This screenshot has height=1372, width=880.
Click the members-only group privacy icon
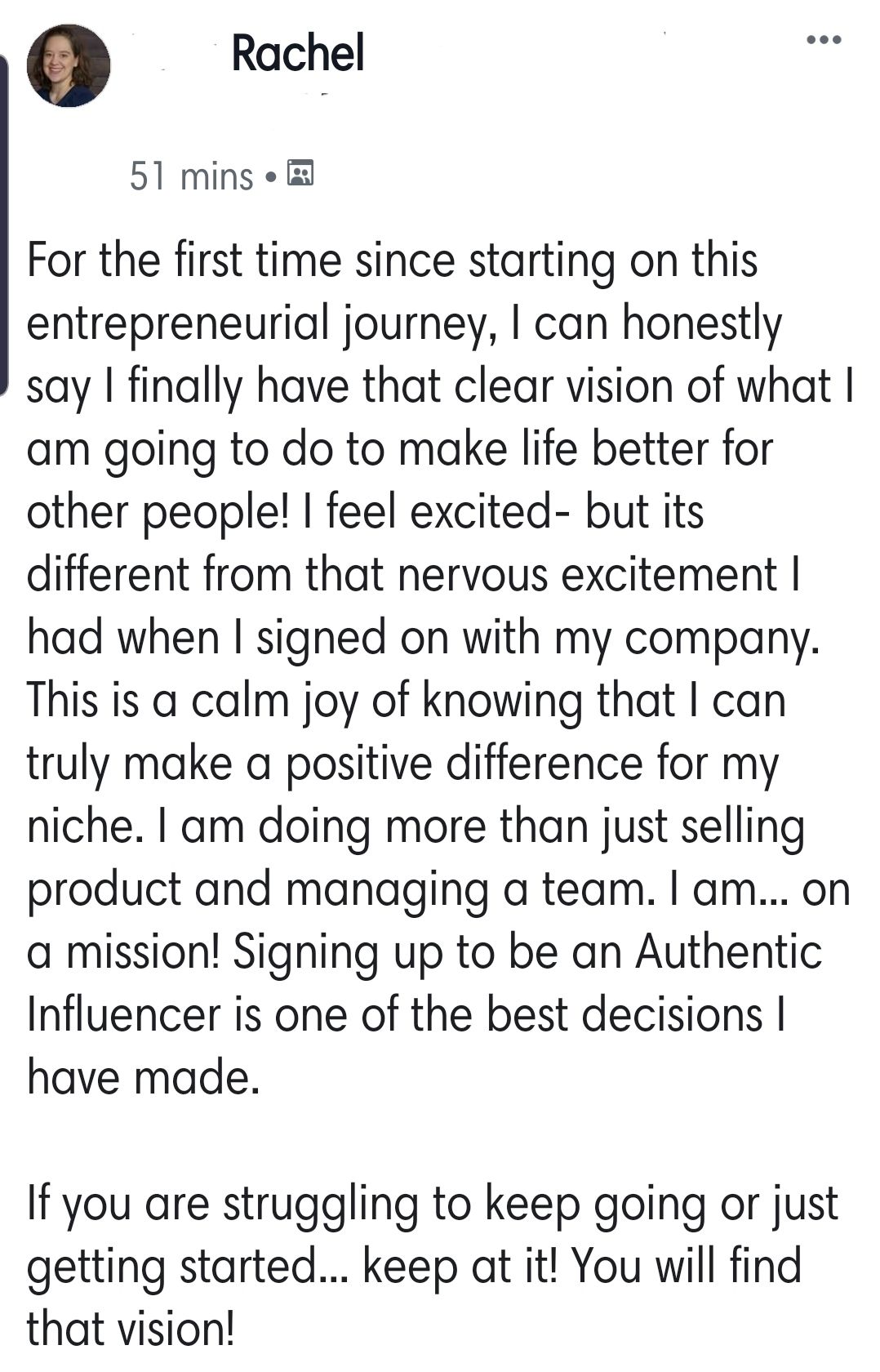click(301, 173)
